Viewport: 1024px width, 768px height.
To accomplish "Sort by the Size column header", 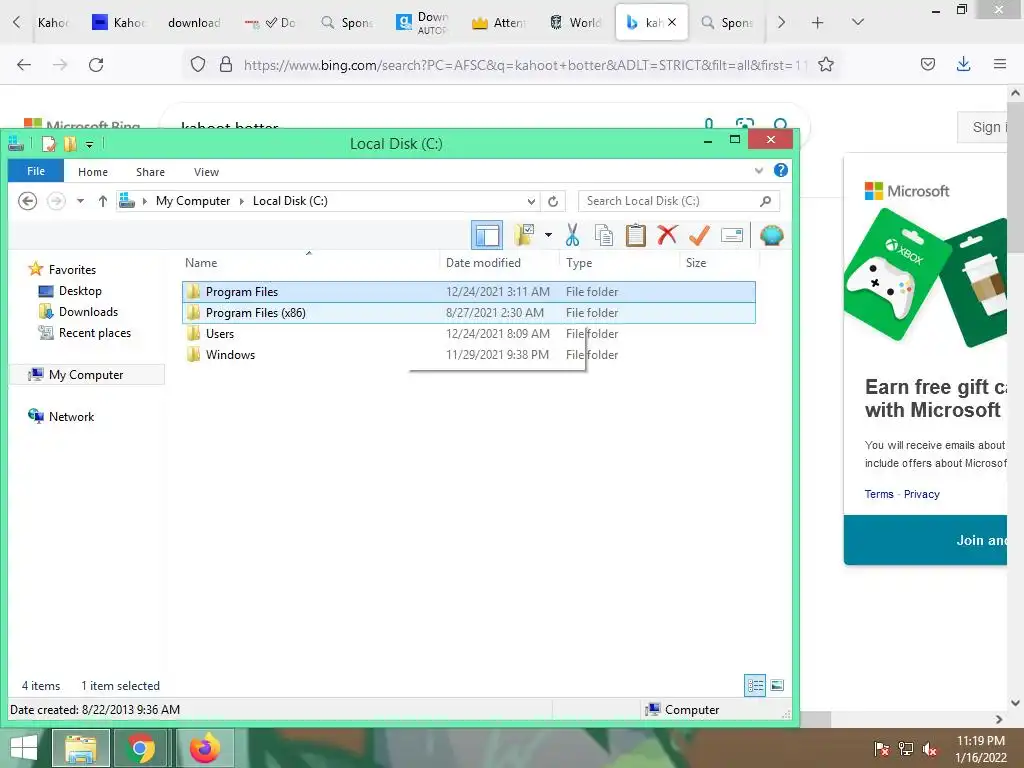I will point(720,263).
